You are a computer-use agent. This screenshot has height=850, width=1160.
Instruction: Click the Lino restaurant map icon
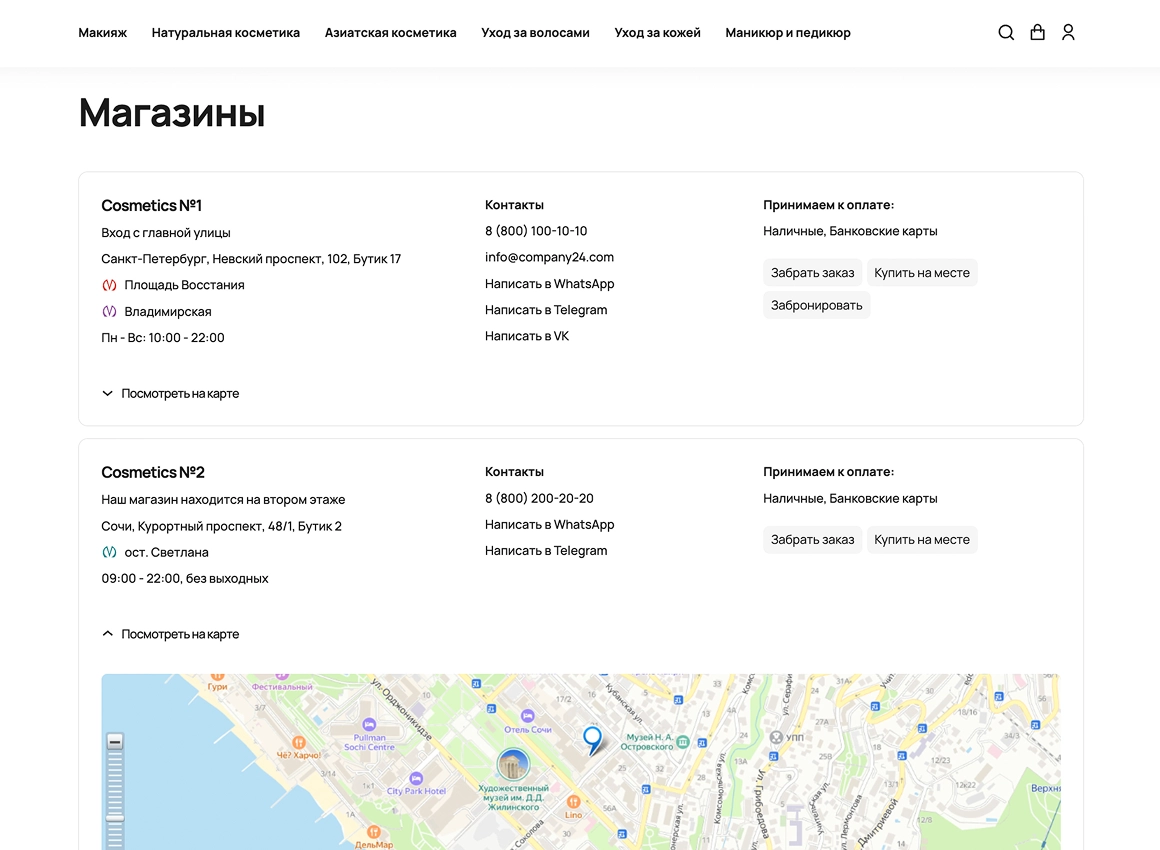573,801
